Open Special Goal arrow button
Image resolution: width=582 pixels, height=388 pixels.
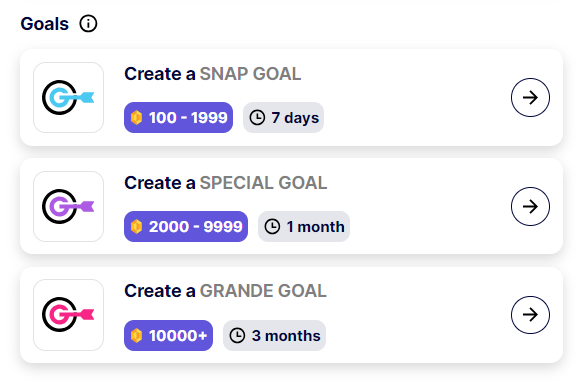530,206
